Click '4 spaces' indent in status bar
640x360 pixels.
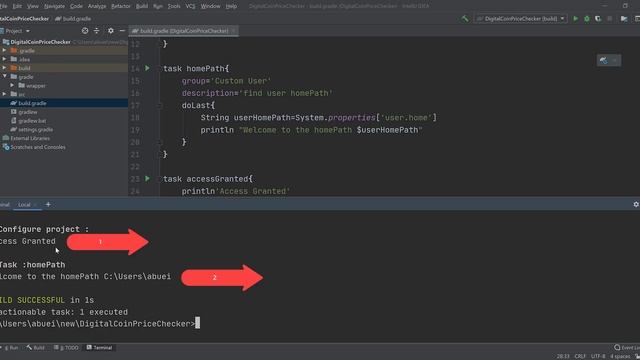point(620,356)
